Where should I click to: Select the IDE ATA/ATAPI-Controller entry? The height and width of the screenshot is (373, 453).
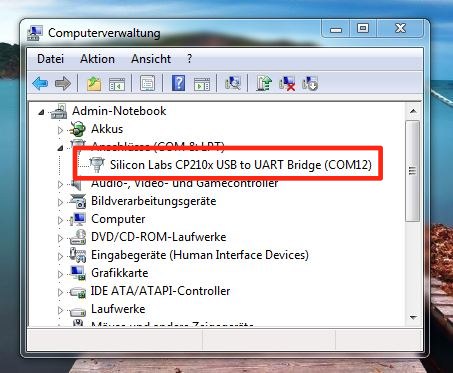(x=160, y=291)
